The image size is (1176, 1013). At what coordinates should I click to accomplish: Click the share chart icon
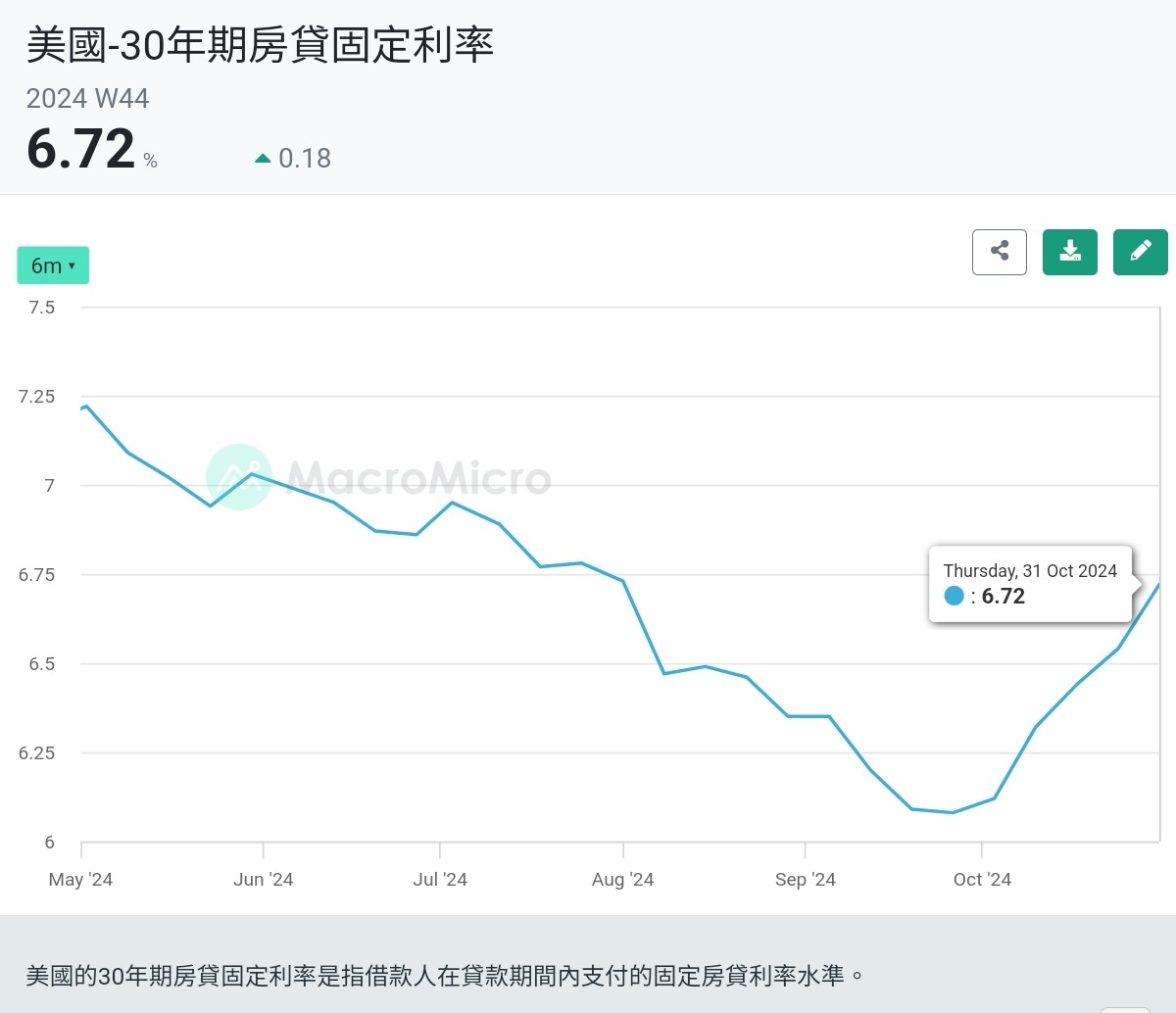click(x=999, y=252)
